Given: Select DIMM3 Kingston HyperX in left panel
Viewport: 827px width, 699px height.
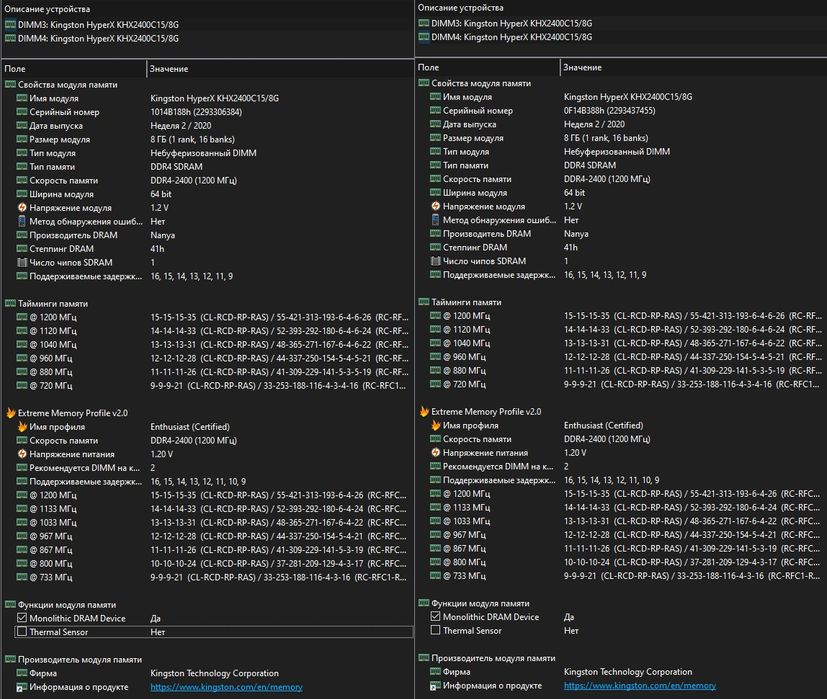Looking at the screenshot, I should (98, 24).
